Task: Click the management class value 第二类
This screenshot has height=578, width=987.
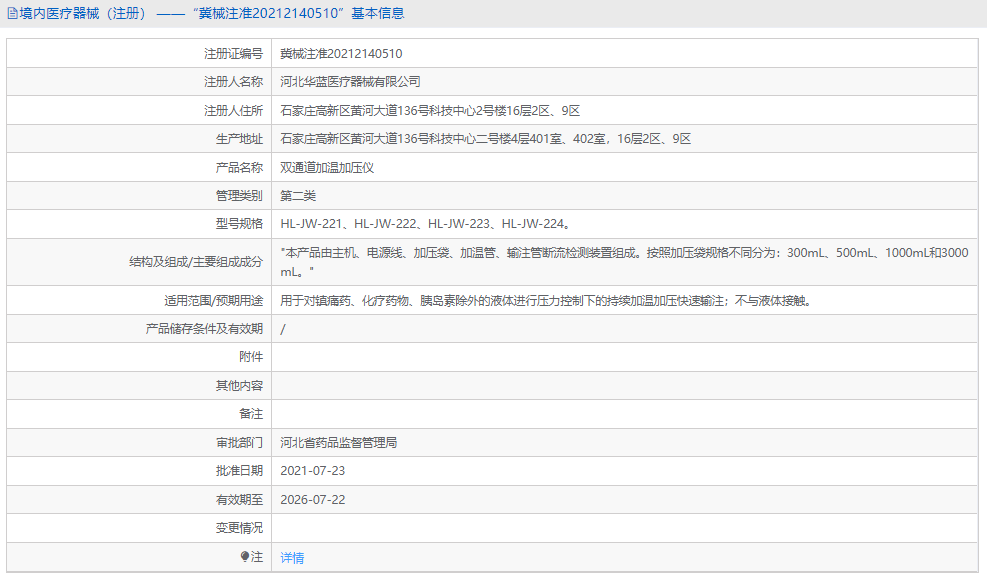Action: click(x=298, y=196)
